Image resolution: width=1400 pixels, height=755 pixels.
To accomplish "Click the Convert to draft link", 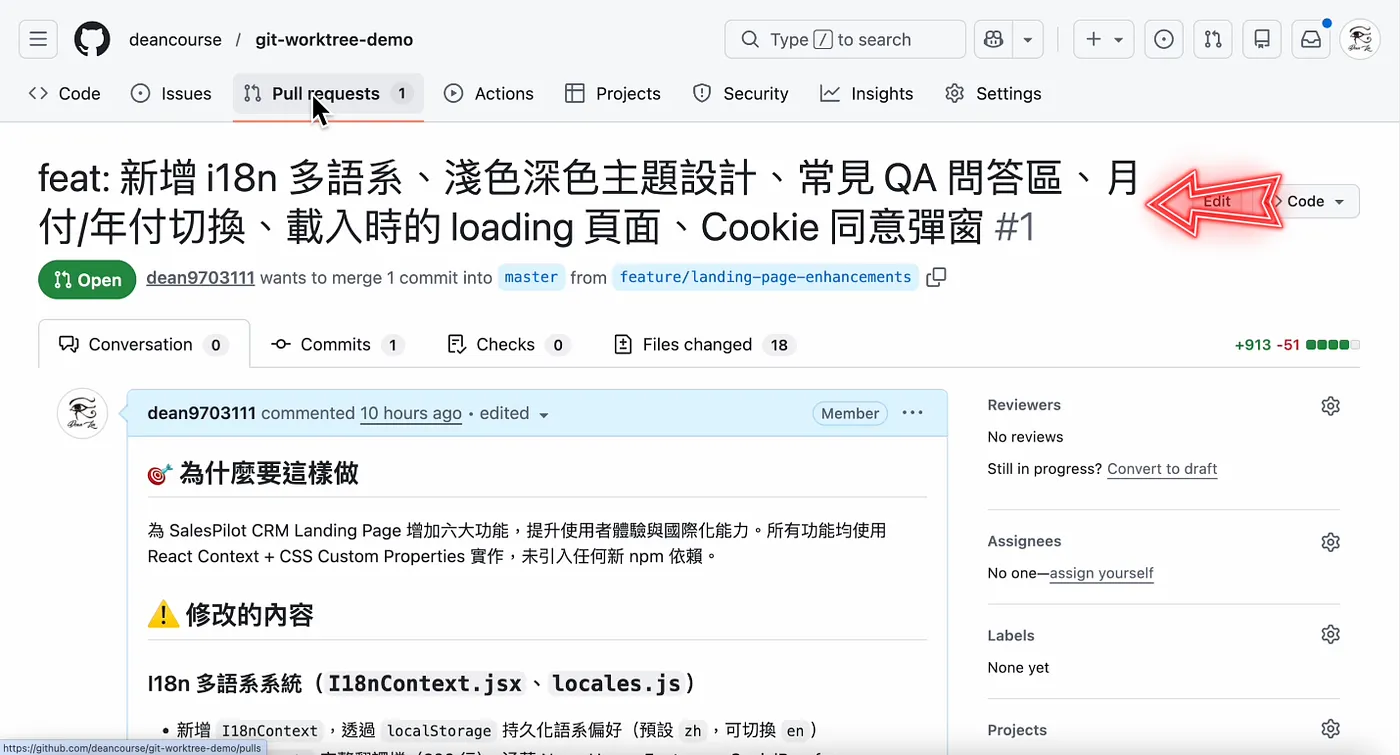I will [x=1162, y=468].
